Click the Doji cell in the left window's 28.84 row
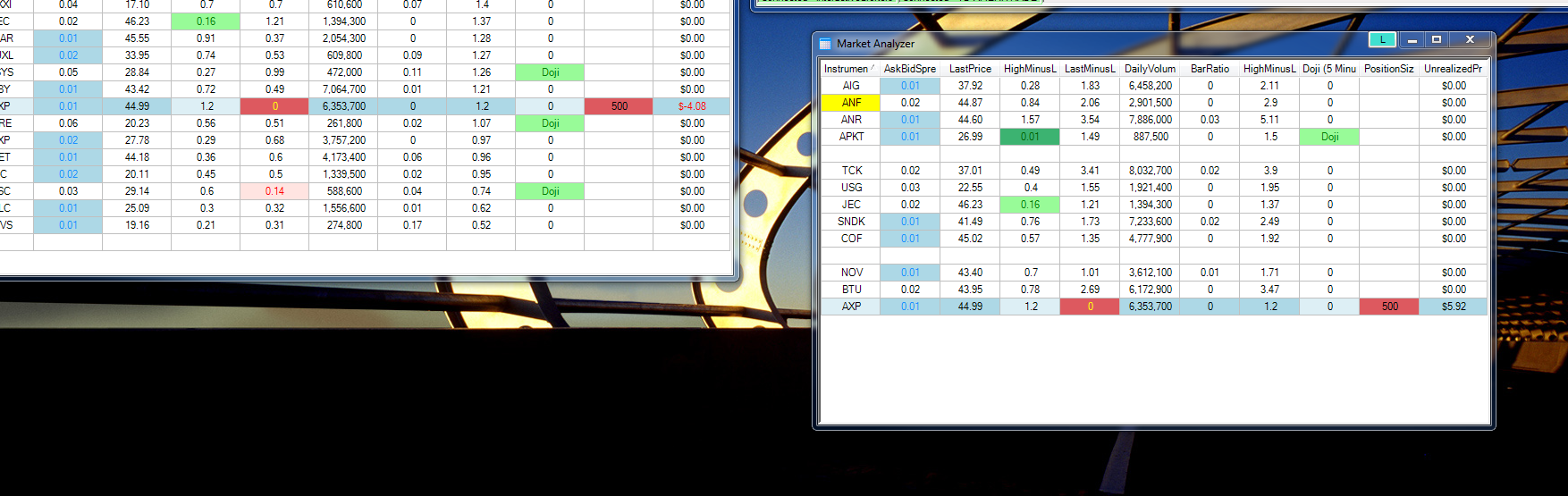The image size is (1568, 496). tap(550, 72)
